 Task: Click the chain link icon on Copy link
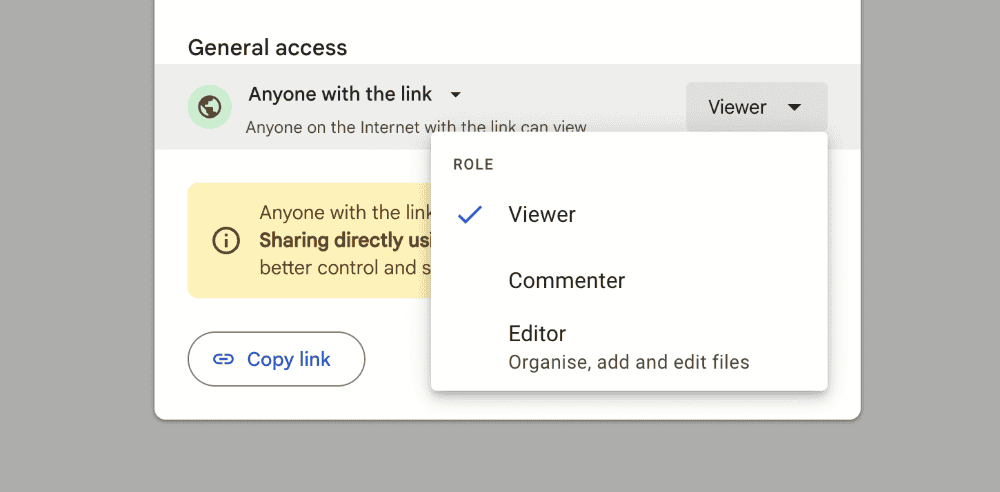(x=224, y=359)
